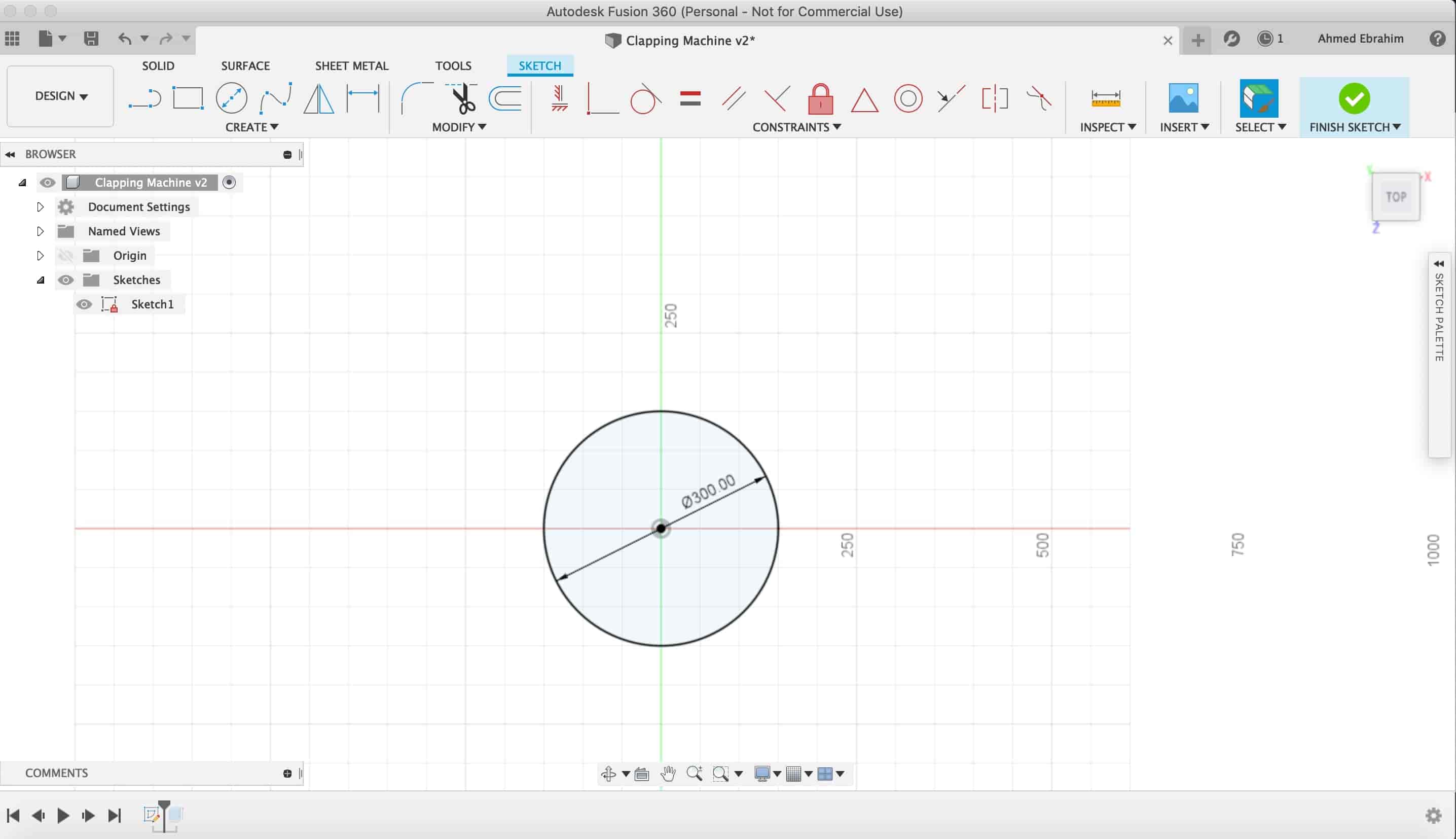Switch to the TOOLS tab
Screen dimensions: 1456x839
[453, 66]
